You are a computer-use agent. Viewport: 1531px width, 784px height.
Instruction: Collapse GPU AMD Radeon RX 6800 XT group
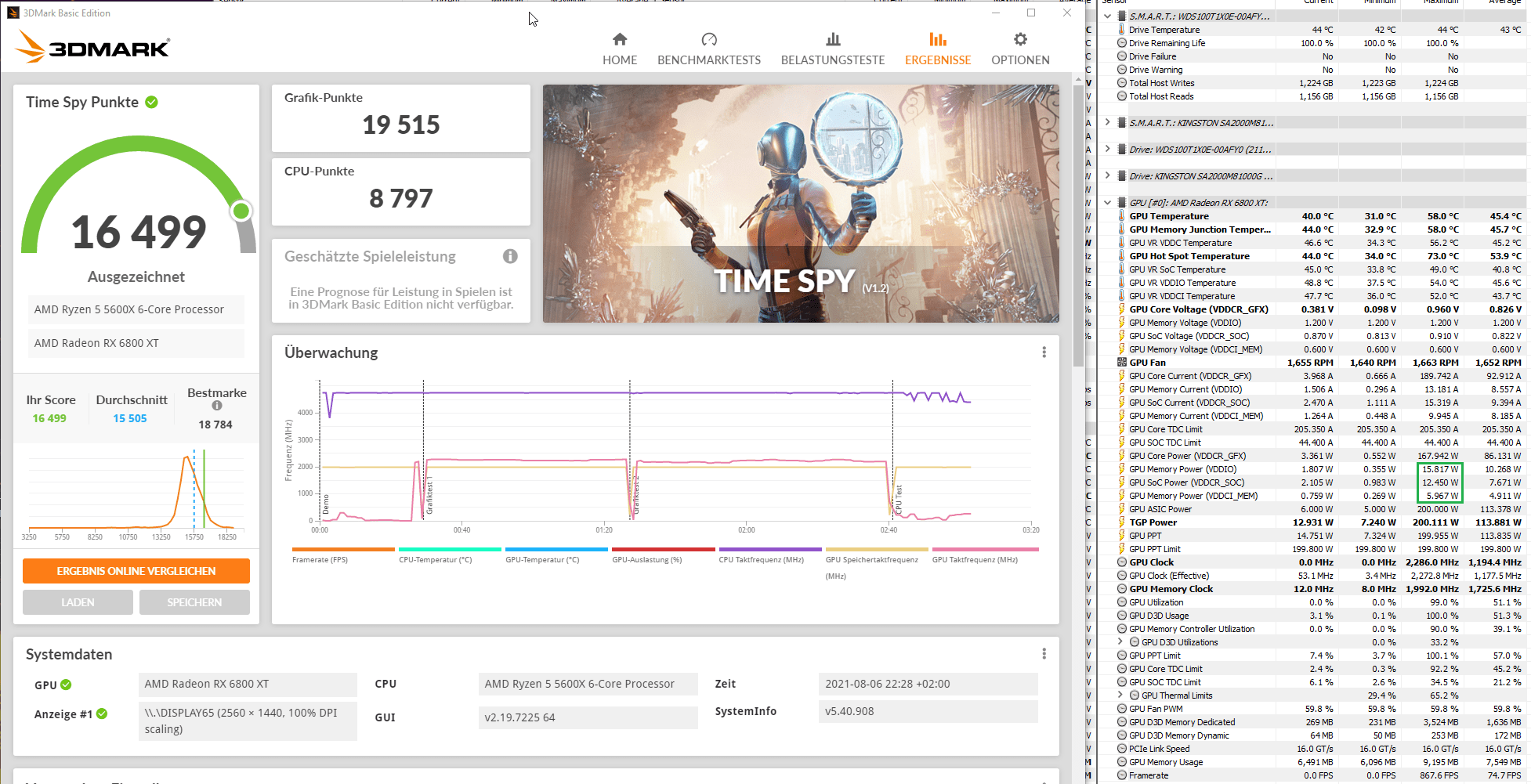coord(1107,203)
